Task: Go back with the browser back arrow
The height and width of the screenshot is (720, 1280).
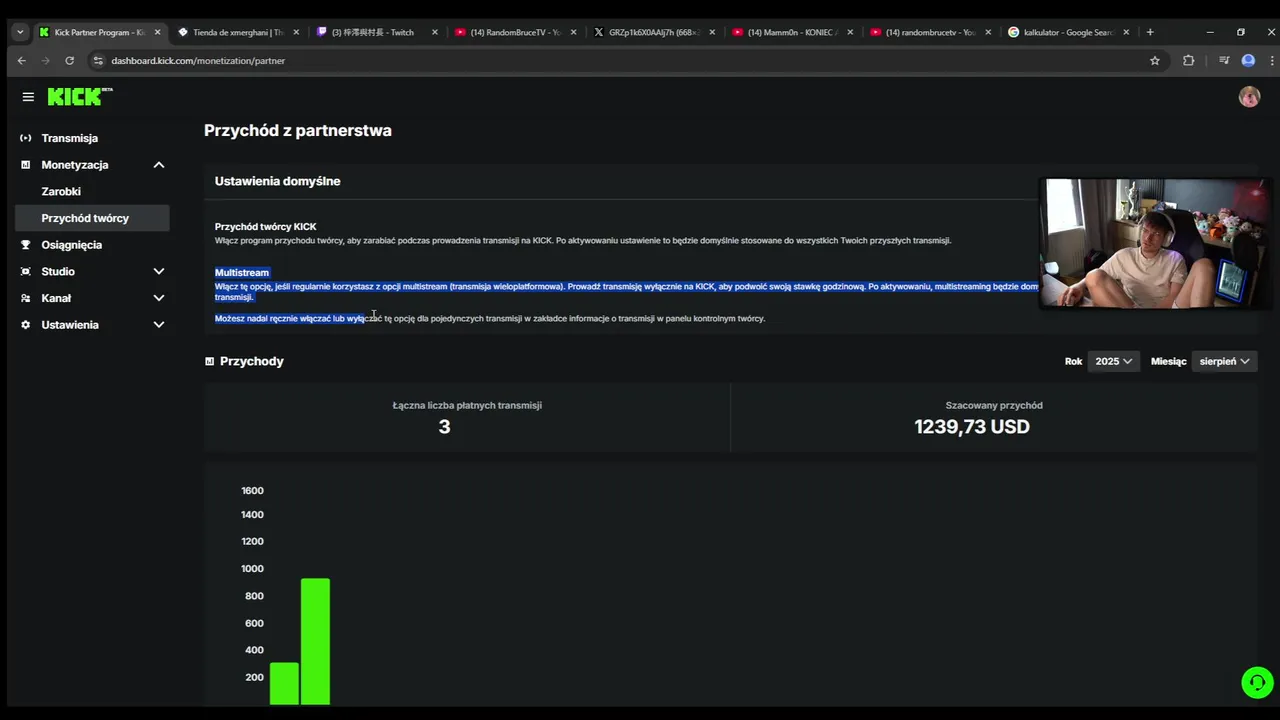Action: point(22,60)
